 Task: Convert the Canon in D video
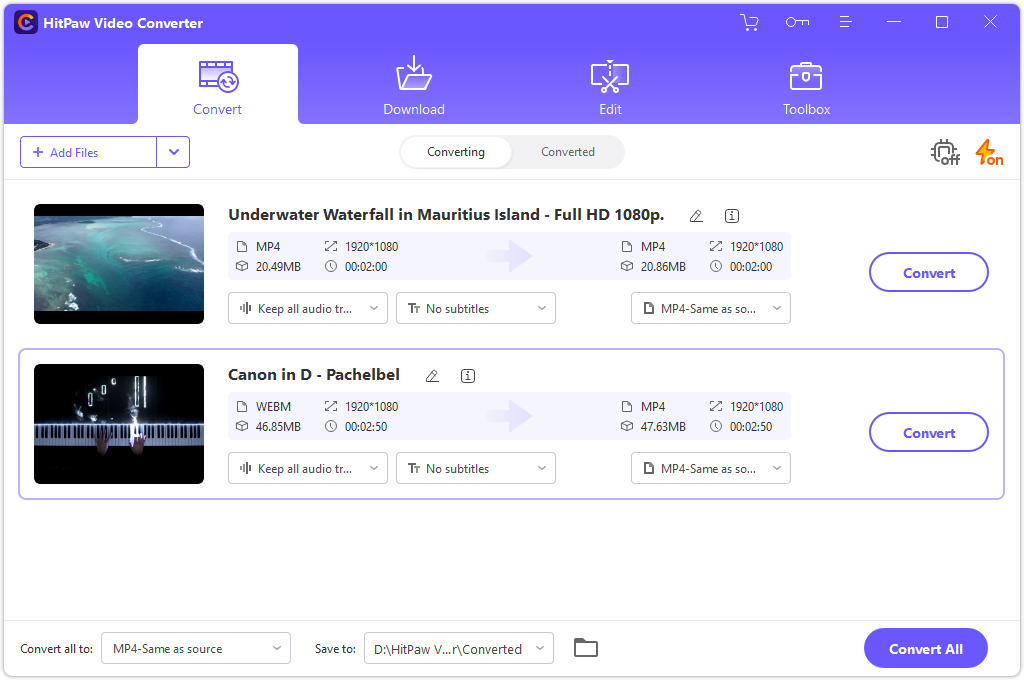pyautogui.click(x=929, y=433)
